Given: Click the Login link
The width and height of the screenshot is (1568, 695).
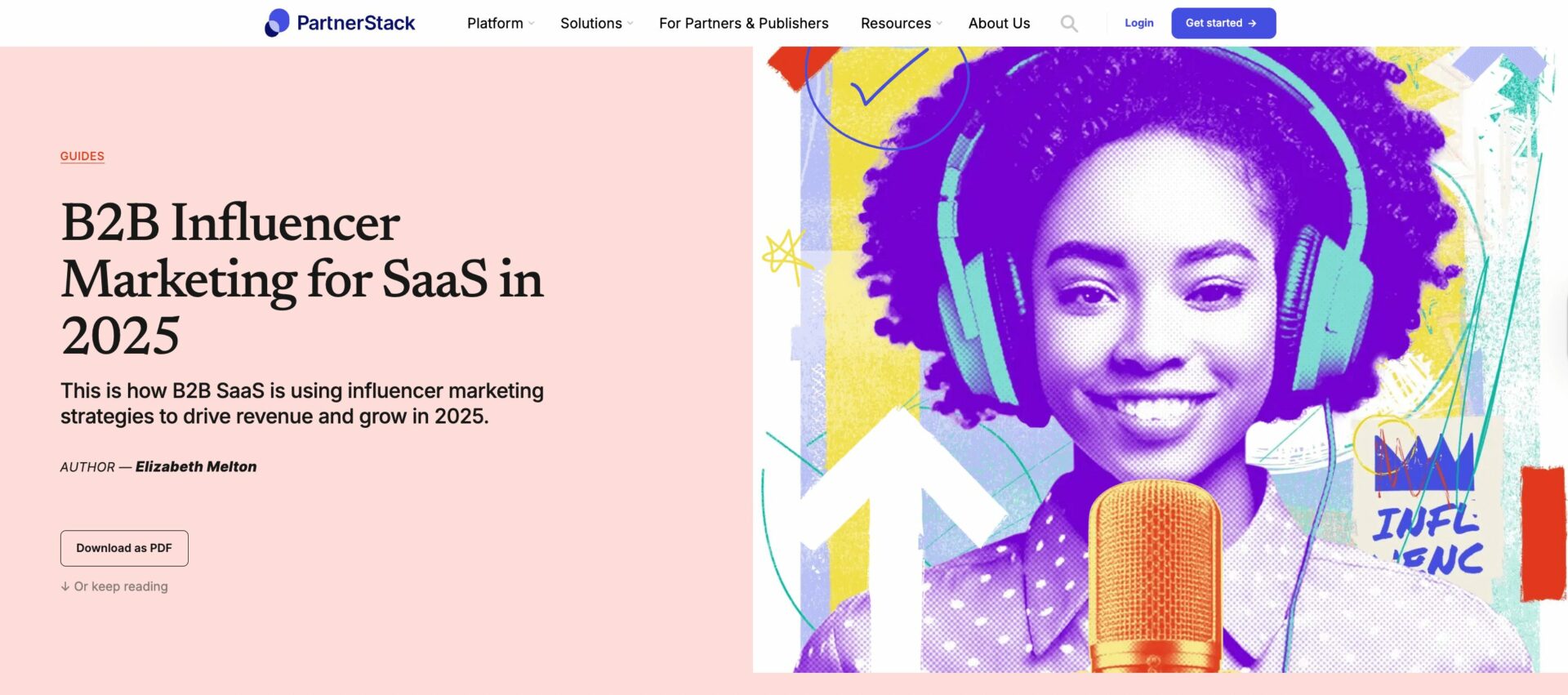Looking at the screenshot, I should pyautogui.click(x=1138, y=23).
